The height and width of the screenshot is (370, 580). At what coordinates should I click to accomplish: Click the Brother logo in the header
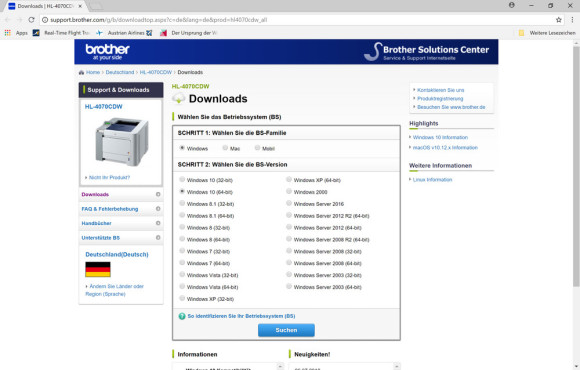[x=107, y=52]
